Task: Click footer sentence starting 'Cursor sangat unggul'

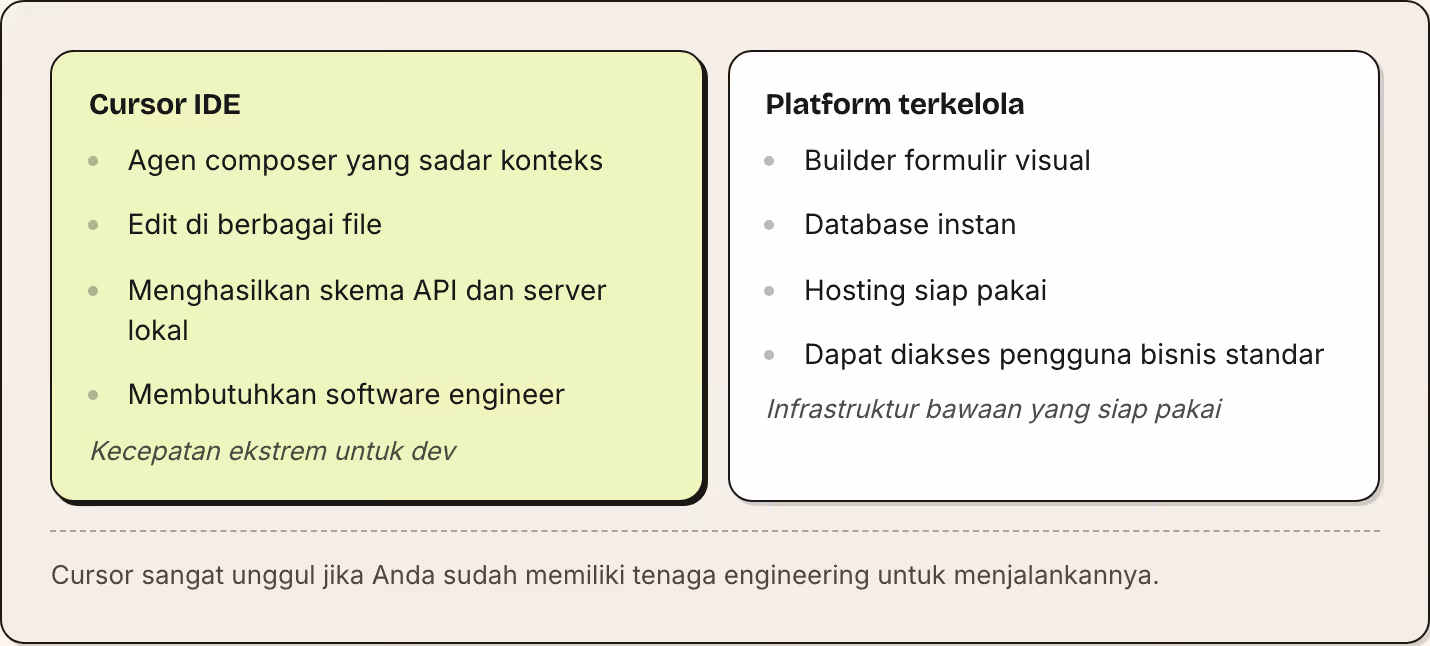Action: [x=605, y=576]
